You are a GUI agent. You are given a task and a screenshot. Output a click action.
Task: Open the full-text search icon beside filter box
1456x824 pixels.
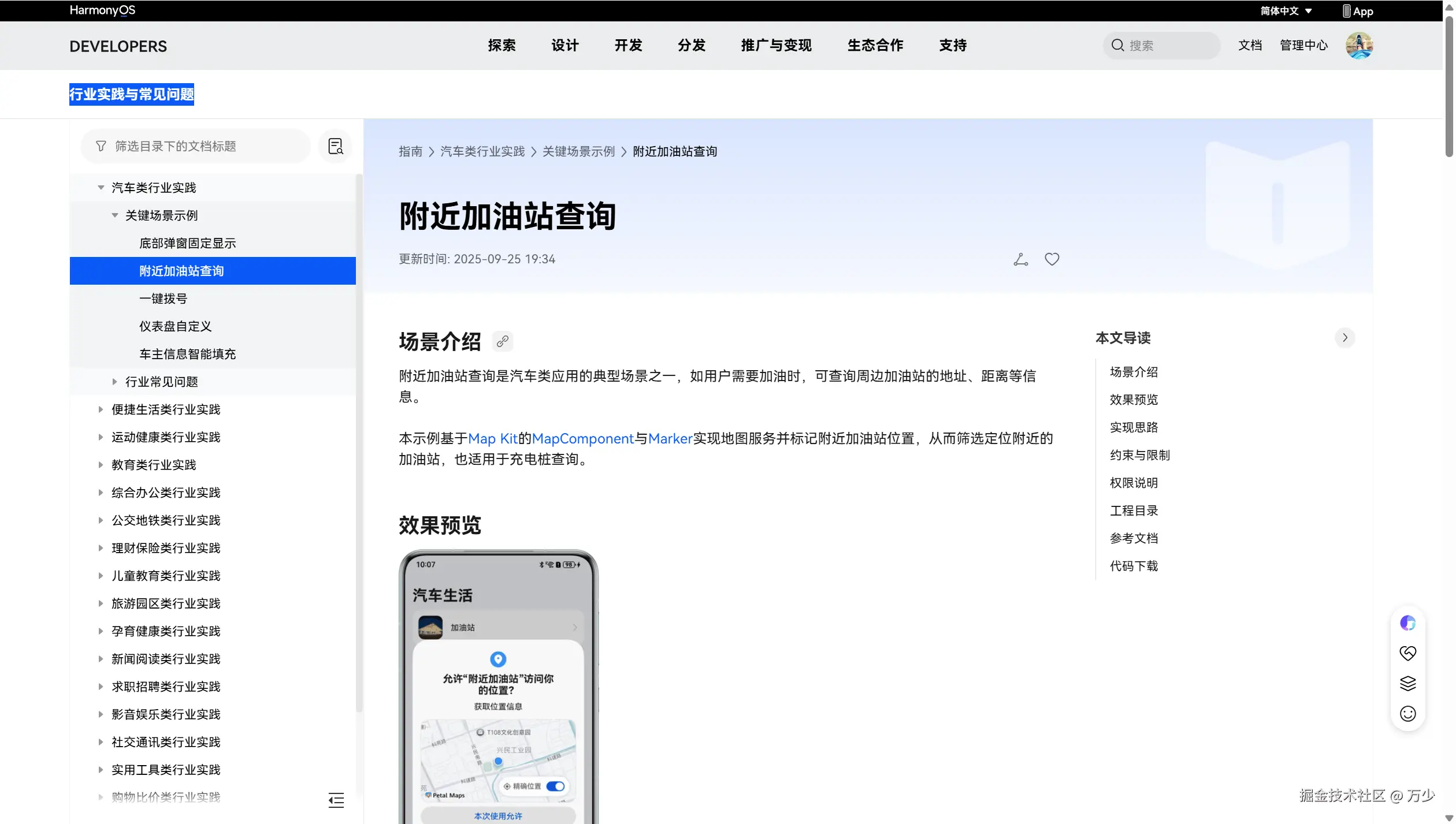point(335,146)
